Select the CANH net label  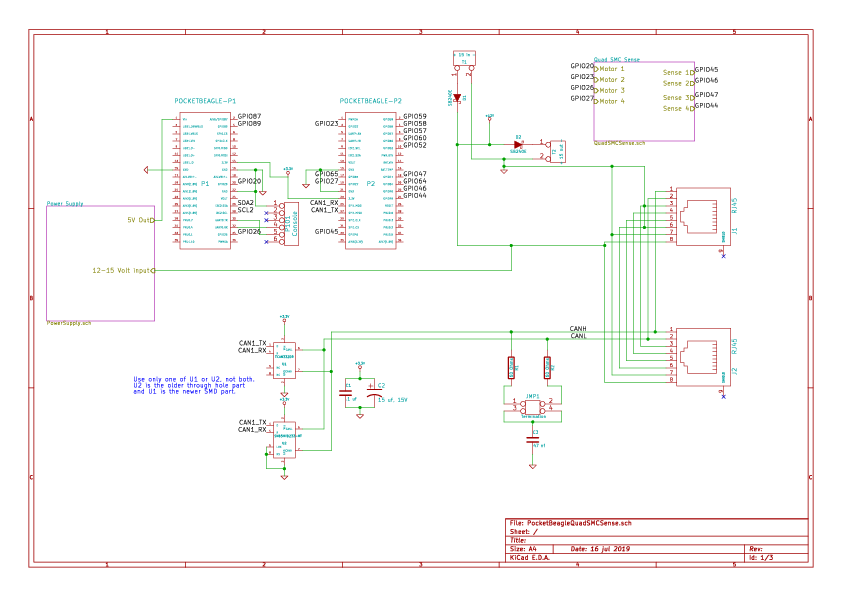click(x=578, y=329)
